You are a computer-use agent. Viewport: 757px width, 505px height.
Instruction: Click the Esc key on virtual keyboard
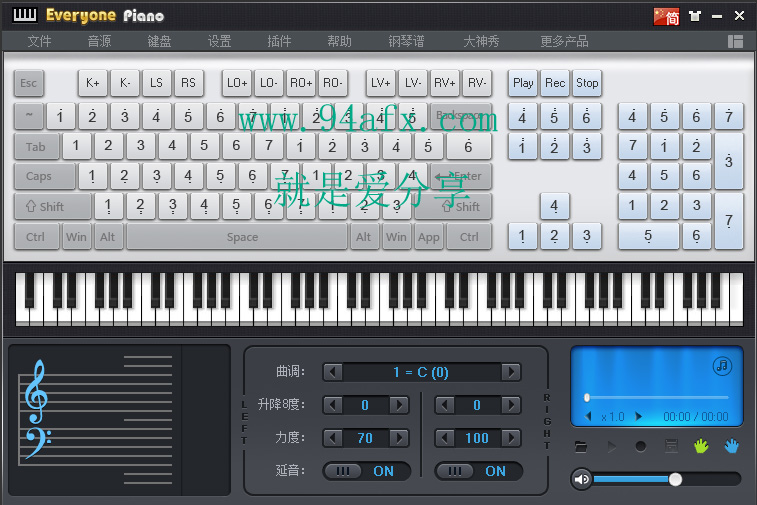(x=28, y=83)
